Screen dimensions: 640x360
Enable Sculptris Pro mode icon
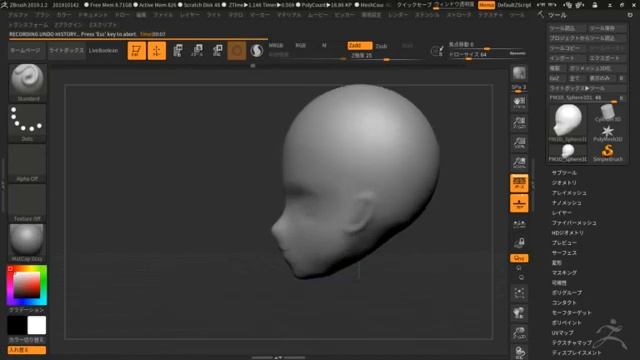pyautogui.click(x=257, y=51)
